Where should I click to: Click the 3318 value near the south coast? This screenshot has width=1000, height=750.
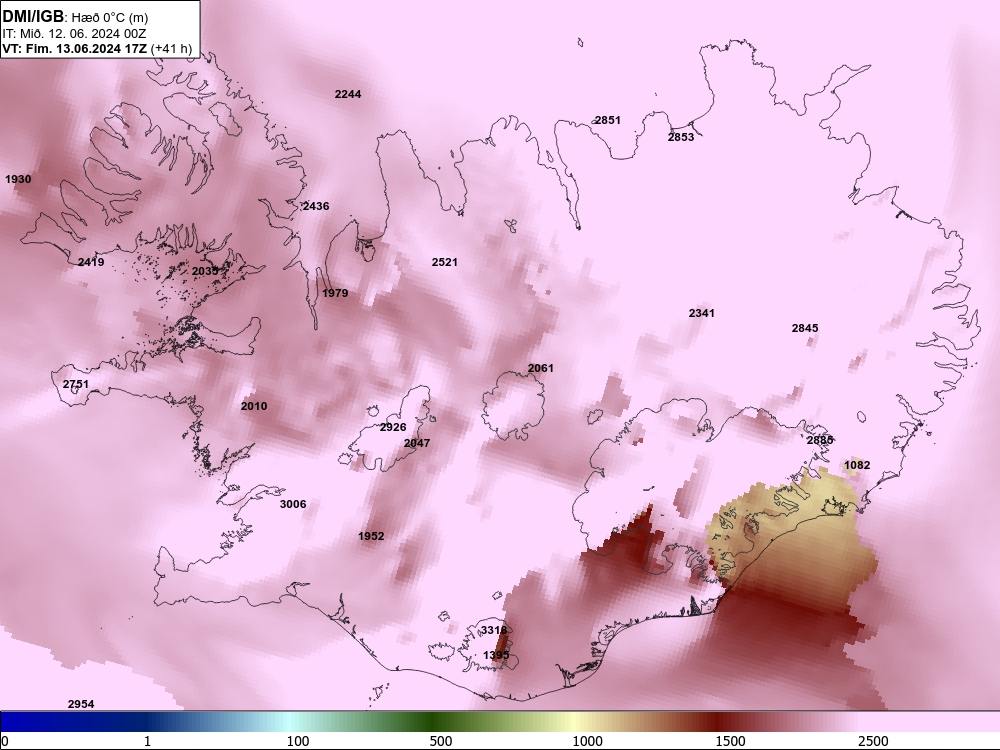[494, 630]
